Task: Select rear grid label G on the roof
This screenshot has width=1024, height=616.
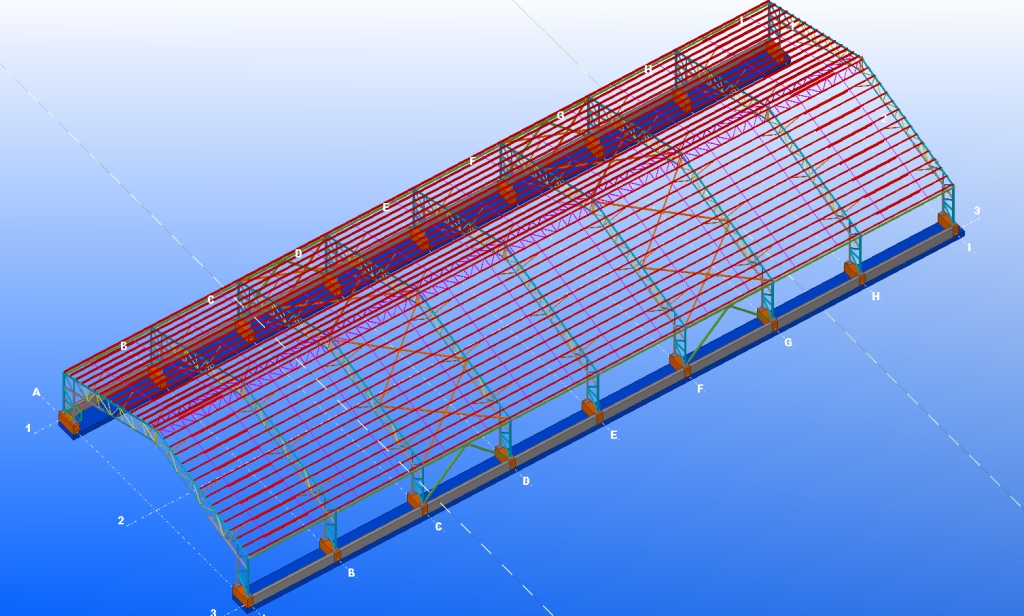Action: pyautogui.click(x=560, y=116)
